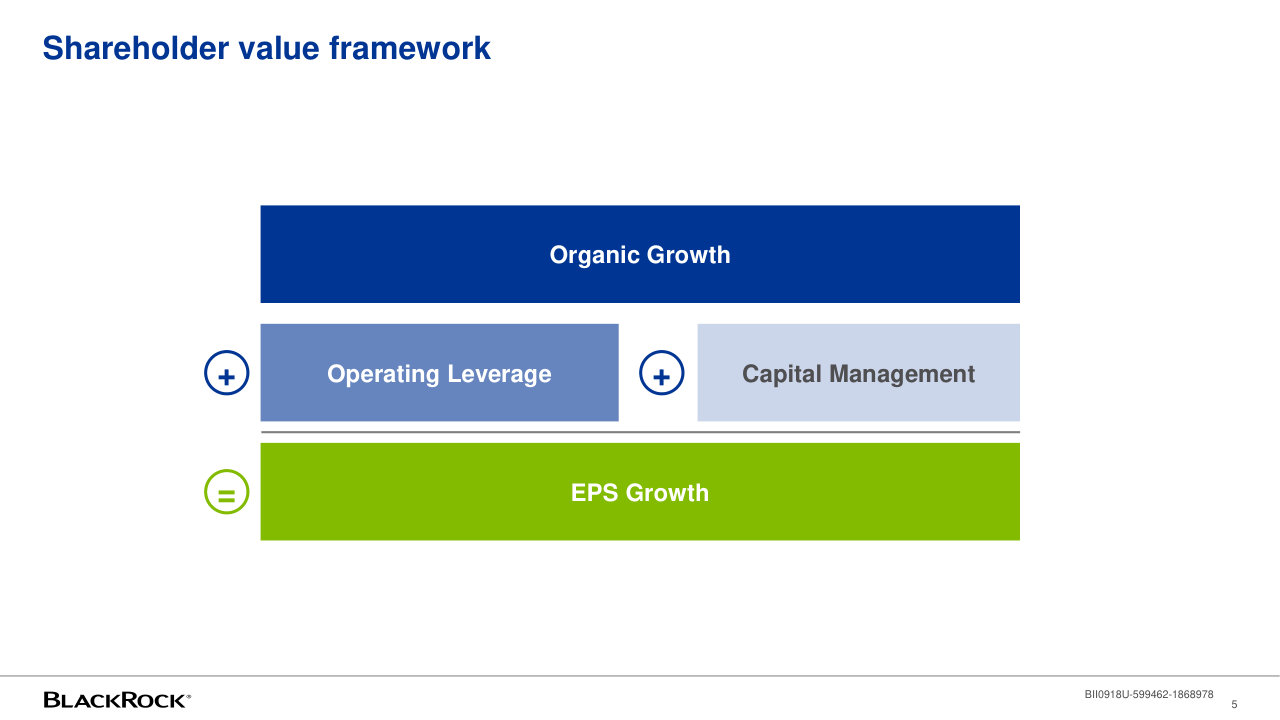Select the green equals sign icon
This screenshot has height=720, width=1280.
pos(227,492)
